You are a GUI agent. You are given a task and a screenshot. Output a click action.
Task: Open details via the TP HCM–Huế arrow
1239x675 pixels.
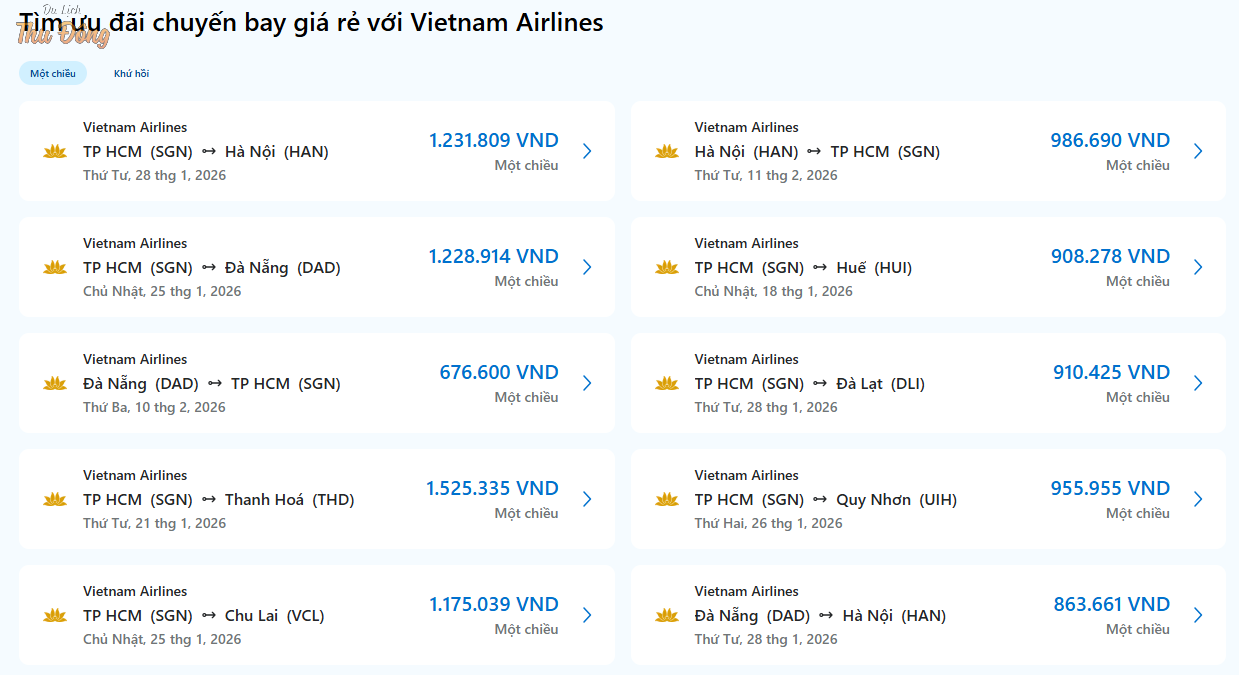[1198, 267]
